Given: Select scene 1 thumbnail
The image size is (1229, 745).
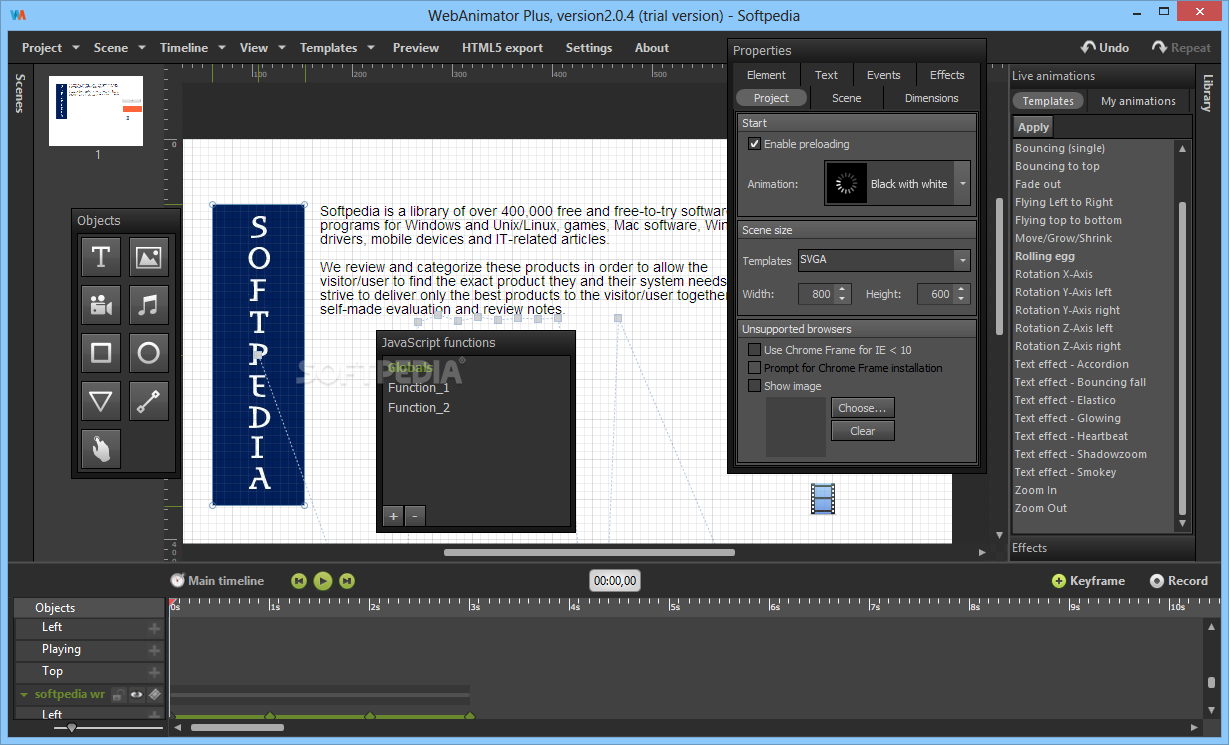Looking at the screenshot, I should 96,111.
